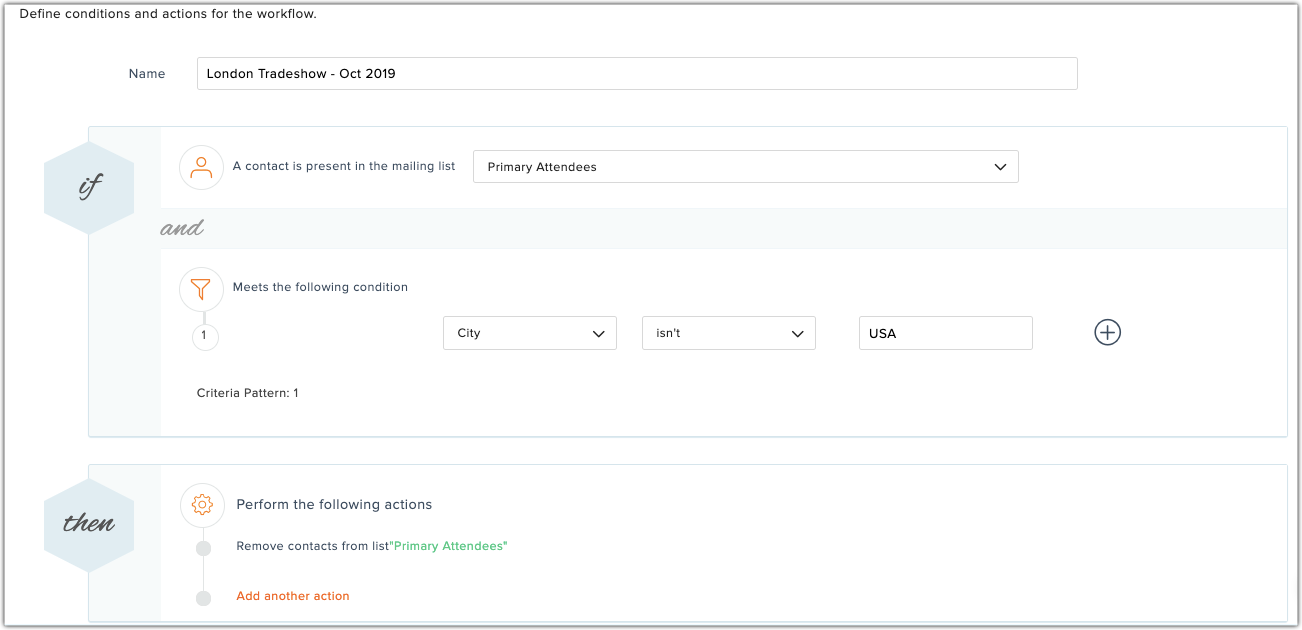Select the criteria number 1 circle
Viewport: 1302px width, 630px height.
point(204,336)
